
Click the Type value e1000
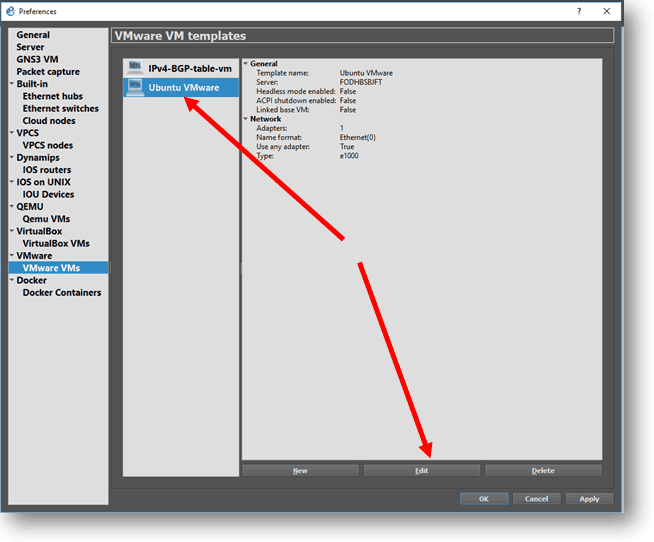pyautogui.click(x=349, y=156)
